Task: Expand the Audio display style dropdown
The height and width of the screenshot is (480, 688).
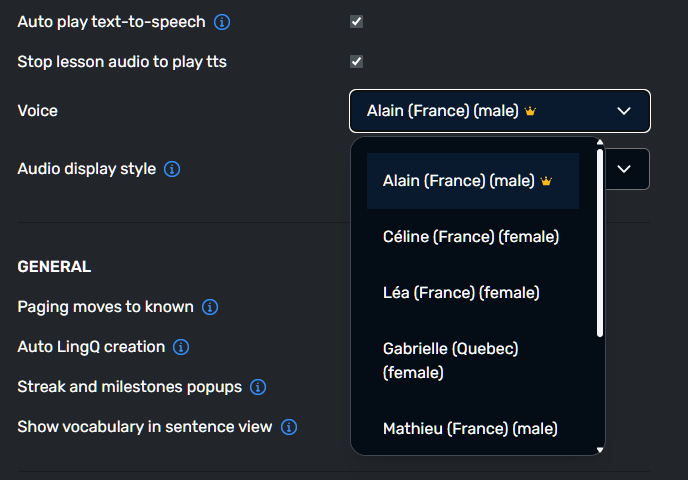Action: tap(624, 169)
